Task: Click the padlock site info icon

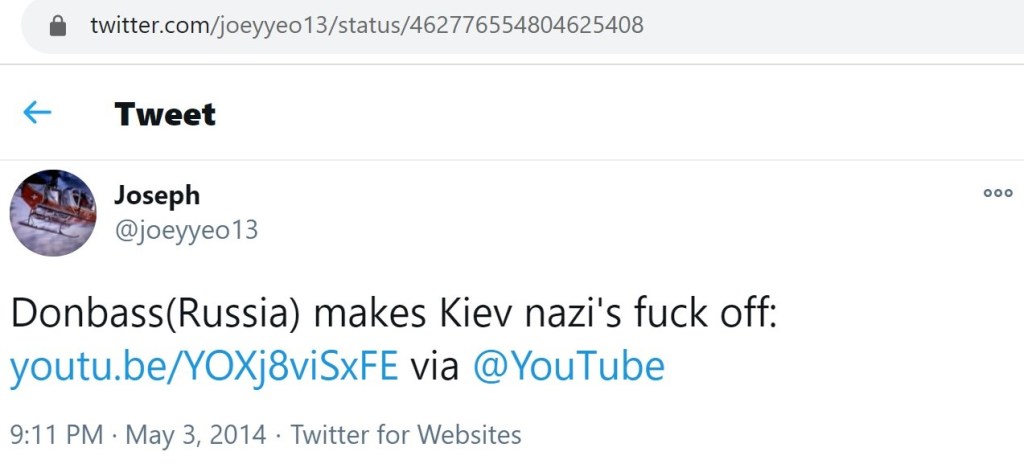Action: (58, 25)
